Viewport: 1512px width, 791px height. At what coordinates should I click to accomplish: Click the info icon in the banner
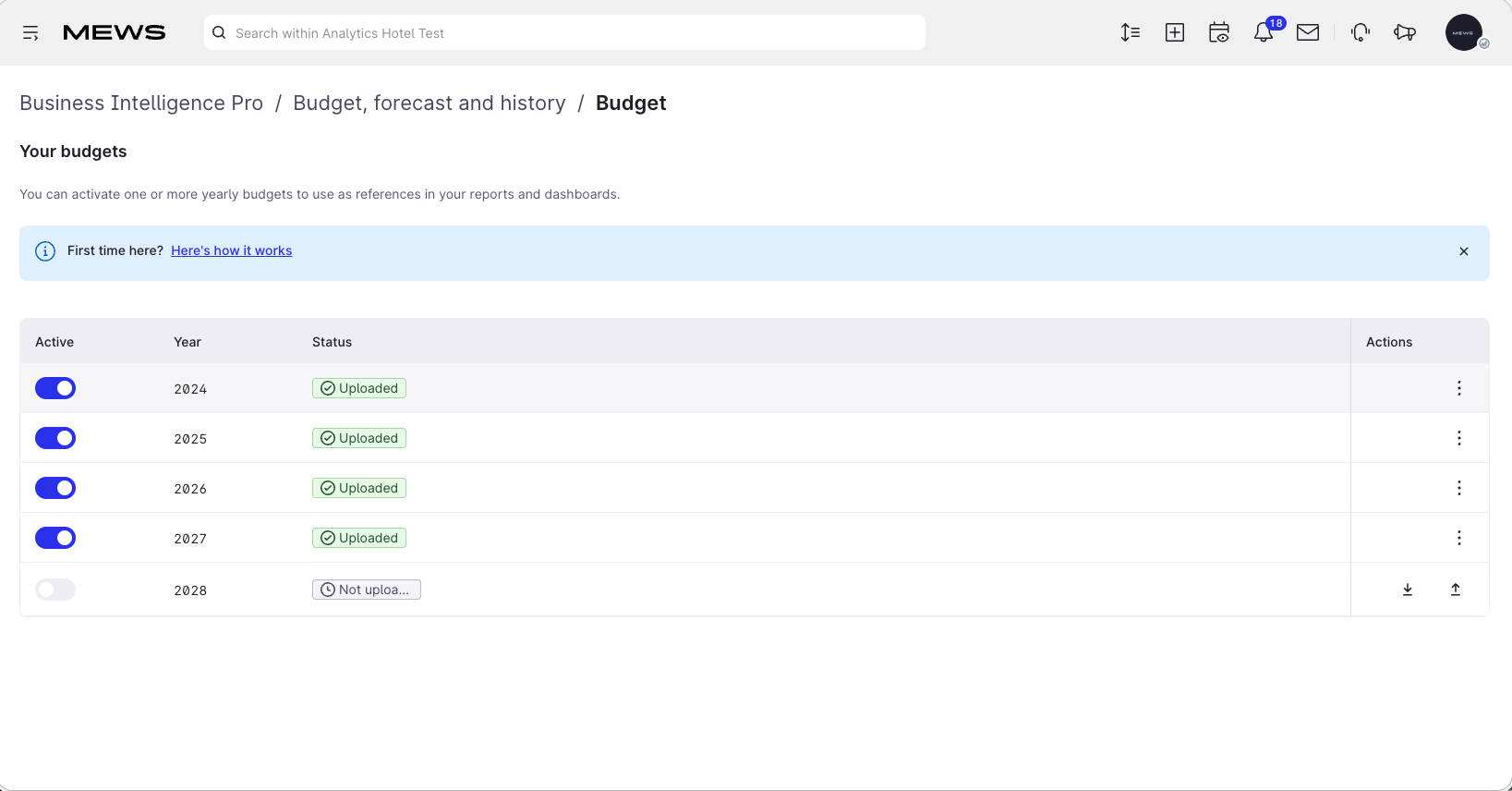point(45,251)
